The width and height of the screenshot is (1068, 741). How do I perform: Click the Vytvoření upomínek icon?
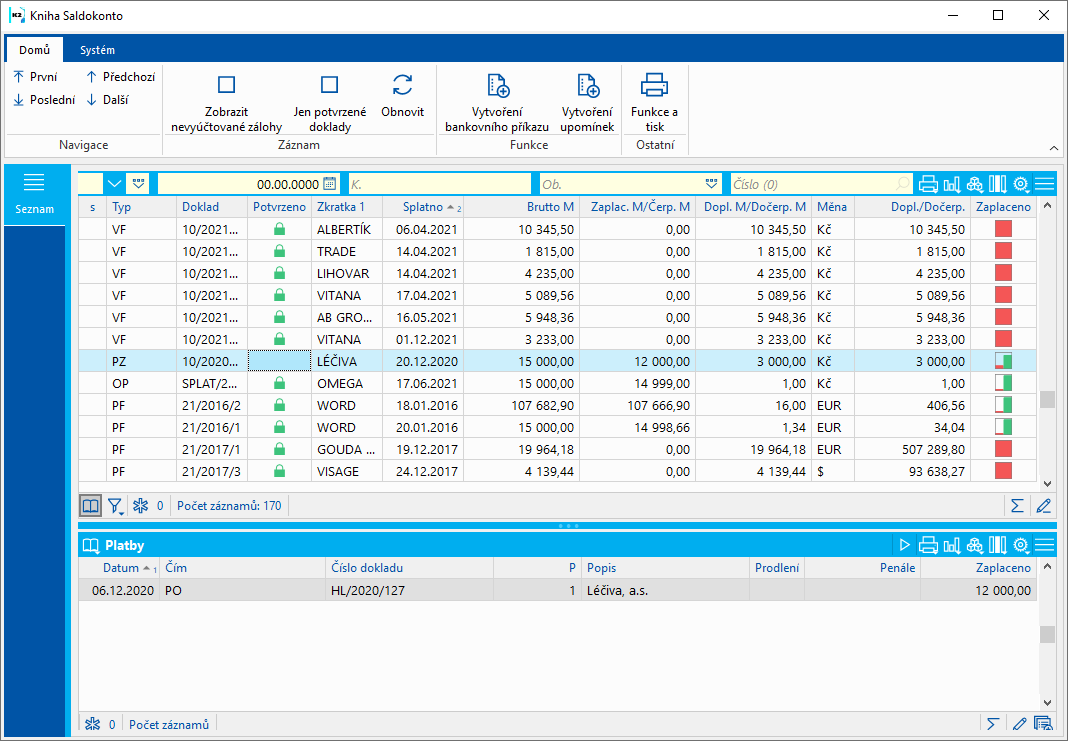click(x=588, y=85)
